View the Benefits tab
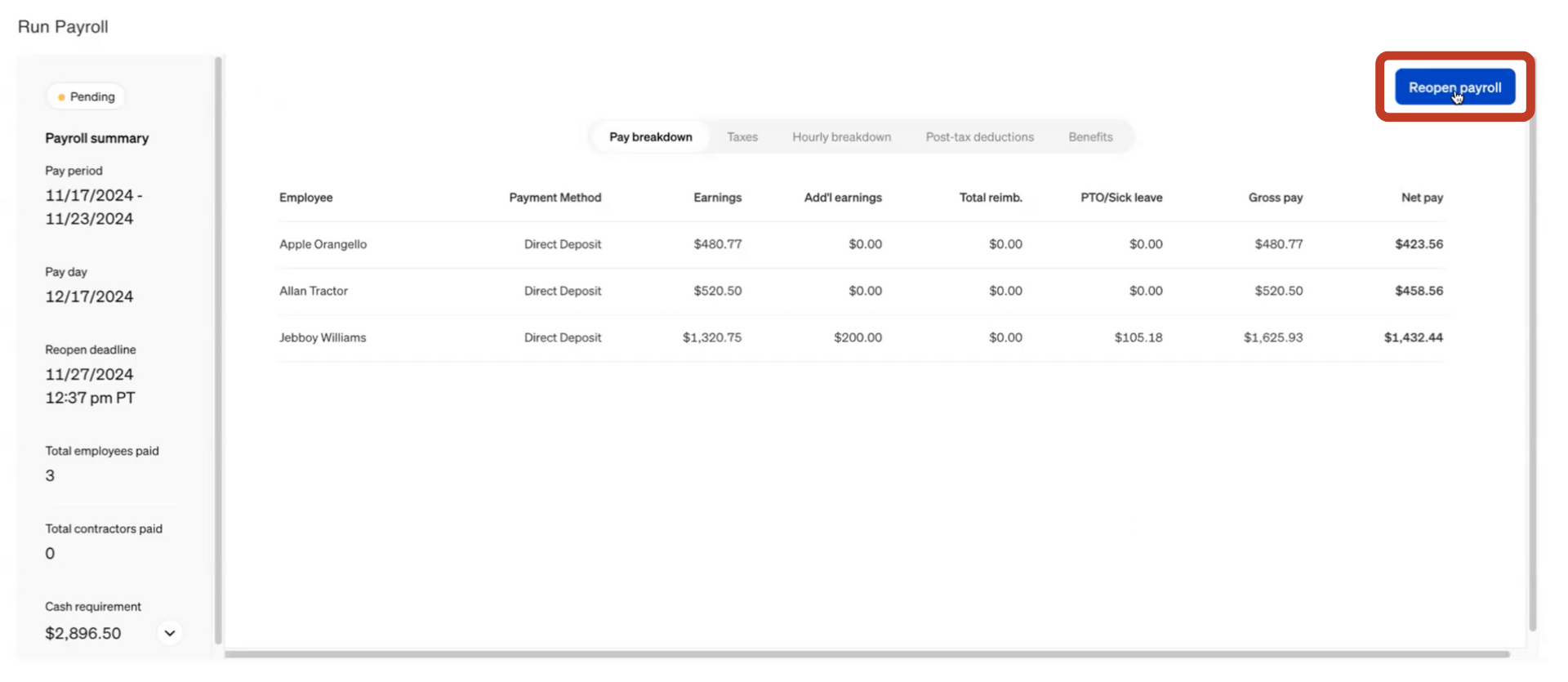Image resolution: width=1568 pixels, height=682 pixels. coord(1090,136)
